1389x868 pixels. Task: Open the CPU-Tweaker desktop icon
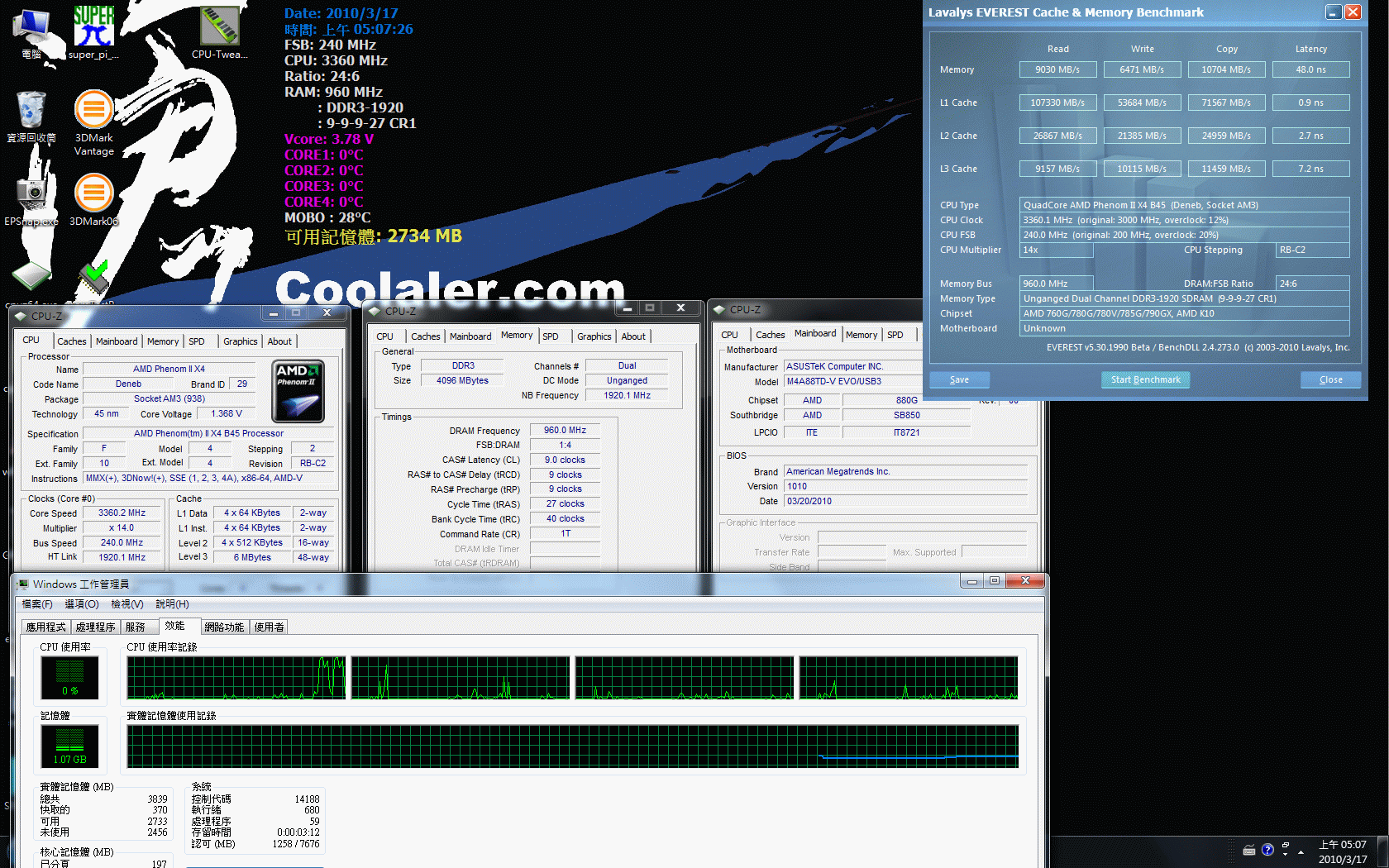[x=219, y=33]
